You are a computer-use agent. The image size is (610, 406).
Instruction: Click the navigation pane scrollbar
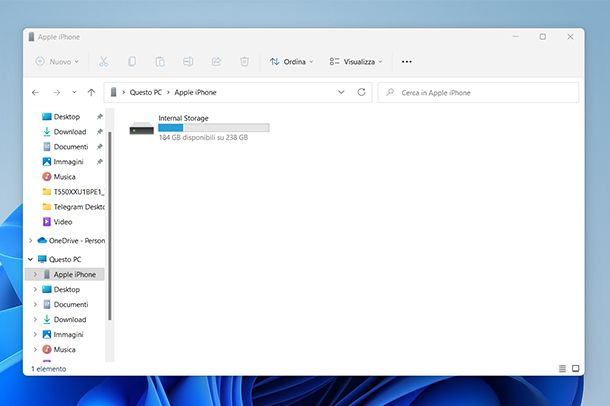click(110, 226)
